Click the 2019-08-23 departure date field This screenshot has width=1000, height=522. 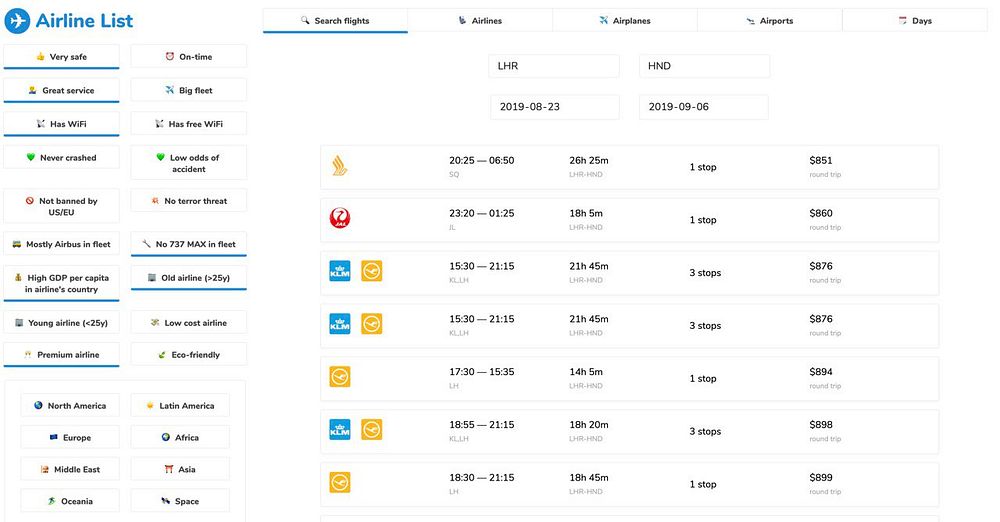(x=554, y=107)
